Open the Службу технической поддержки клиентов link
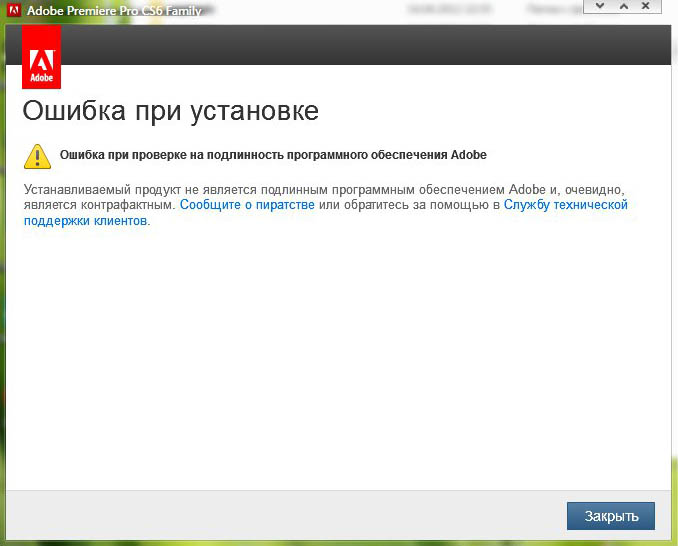Screen dimensions: 678x546 click(566, 204)
